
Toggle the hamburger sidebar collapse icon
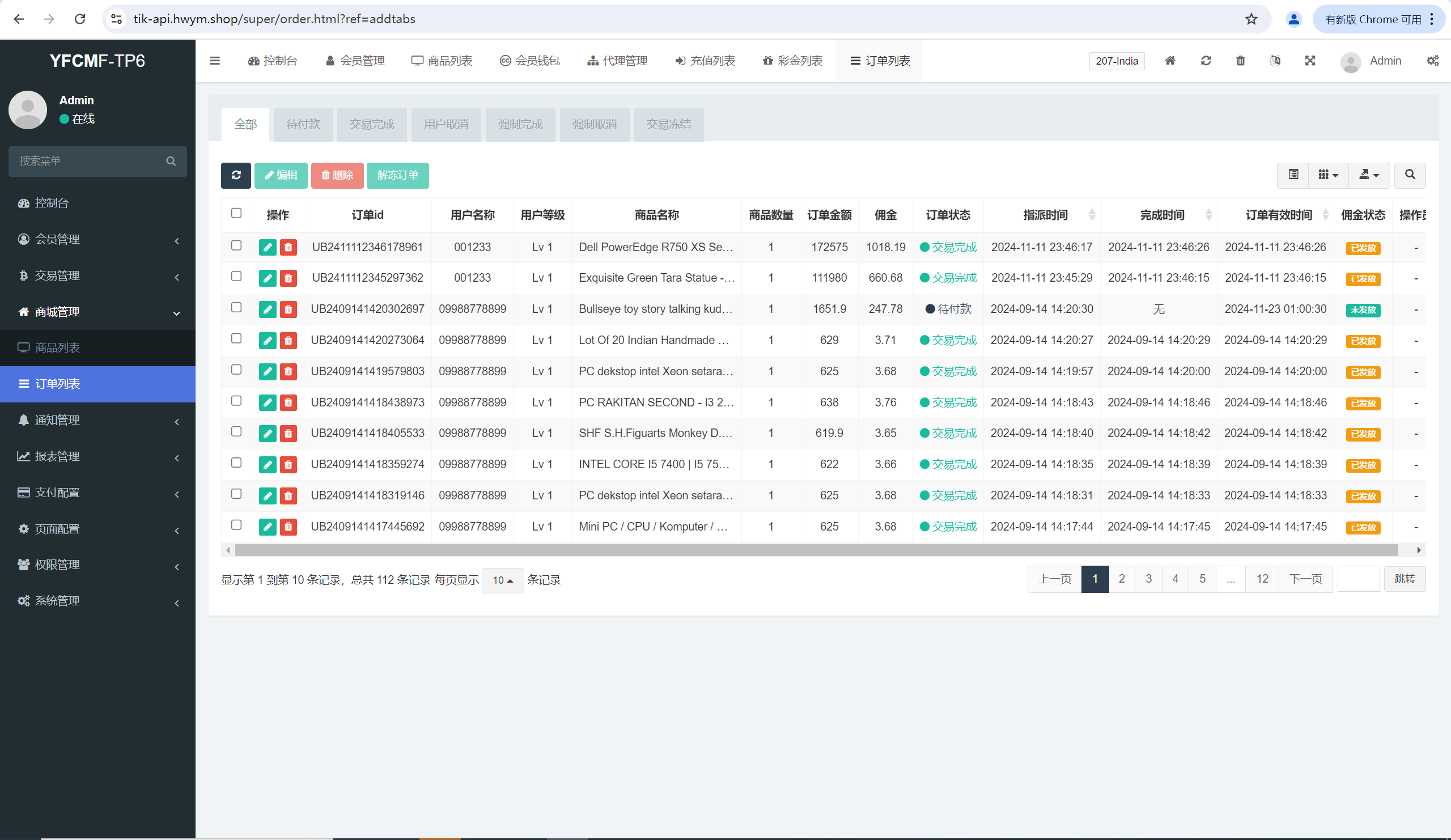click(x=215, y=61)
